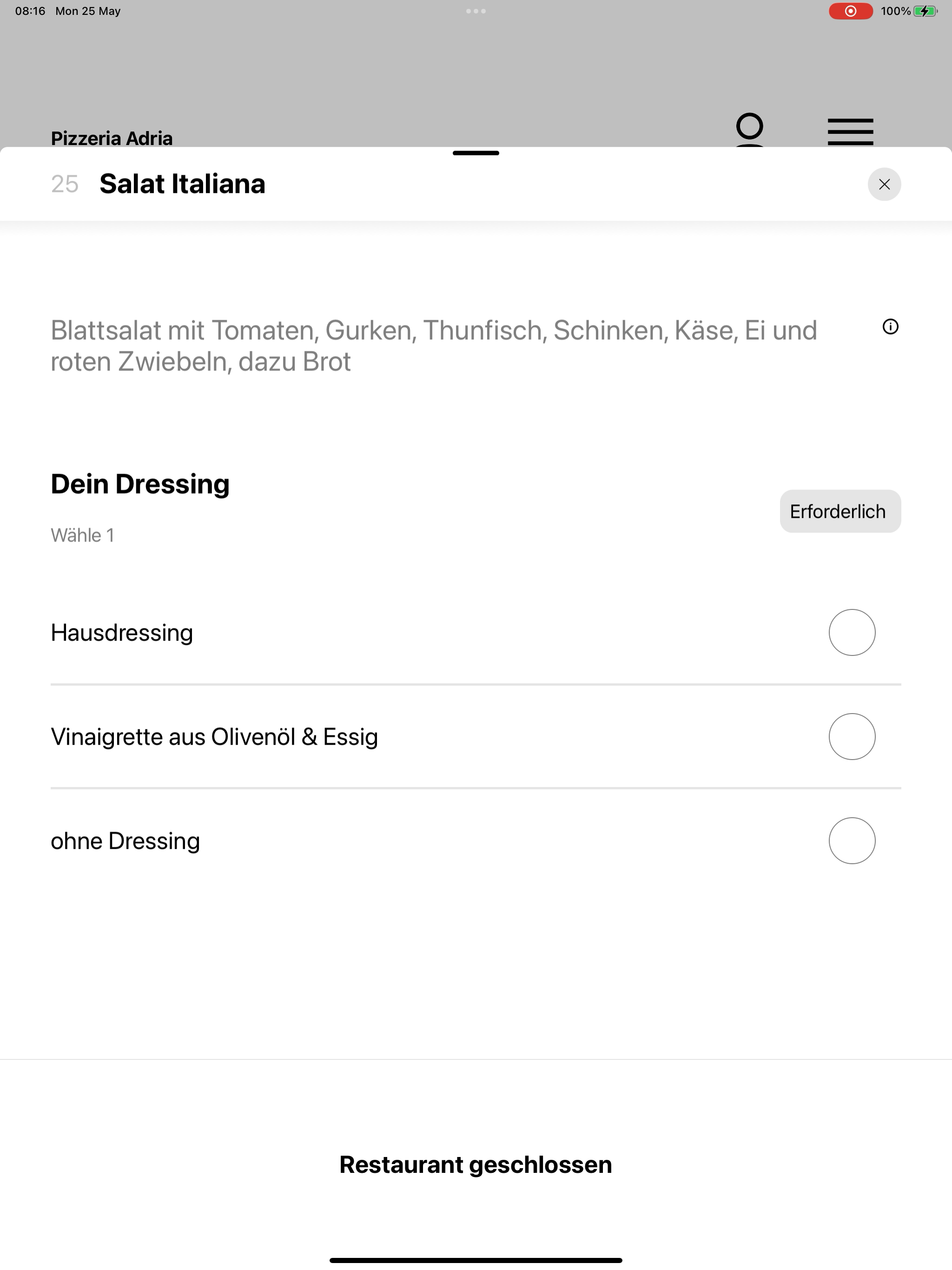
Task: Close the Salat Italiana dialog
Action: click(x=884, y=184)
